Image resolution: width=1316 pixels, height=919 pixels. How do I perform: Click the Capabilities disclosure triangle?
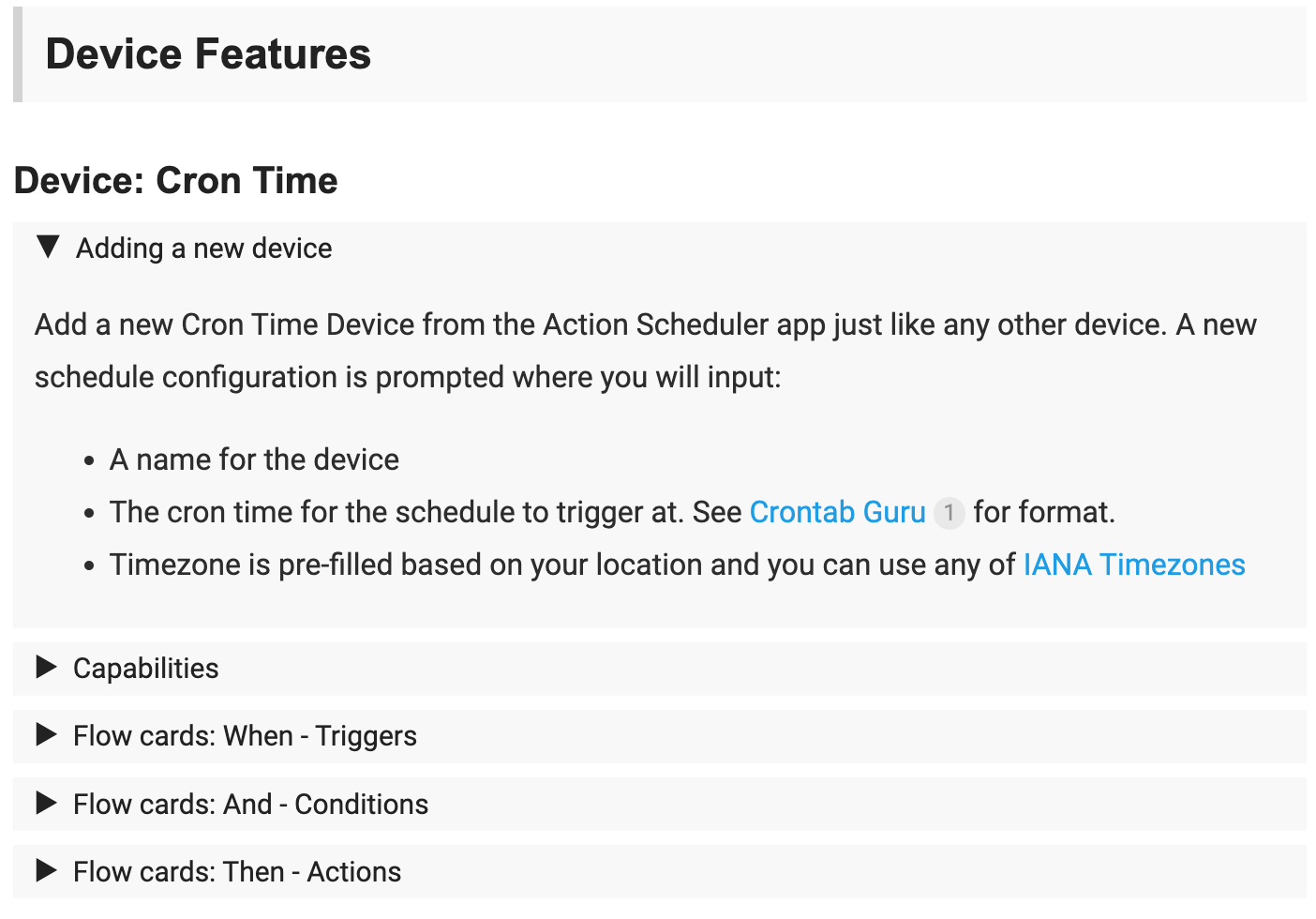pyautogui.click(x=46, y=668)
